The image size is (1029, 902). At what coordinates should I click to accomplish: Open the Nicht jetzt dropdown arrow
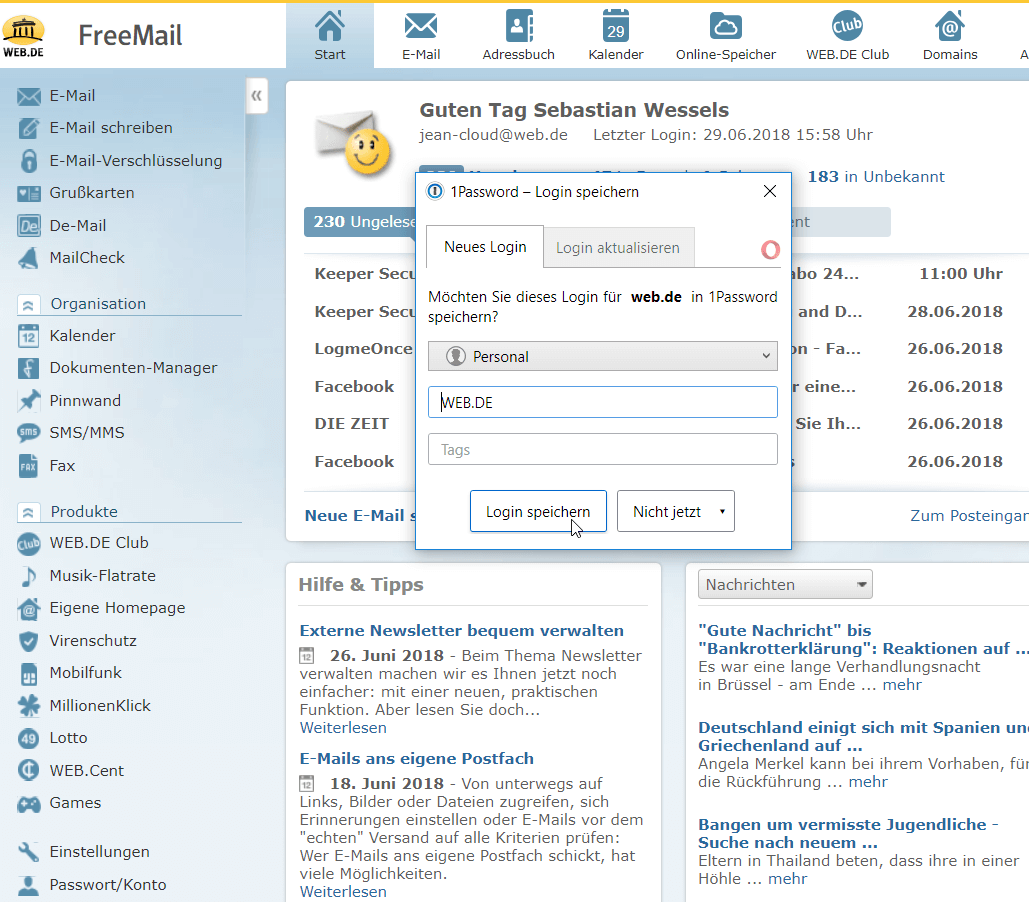723,511
